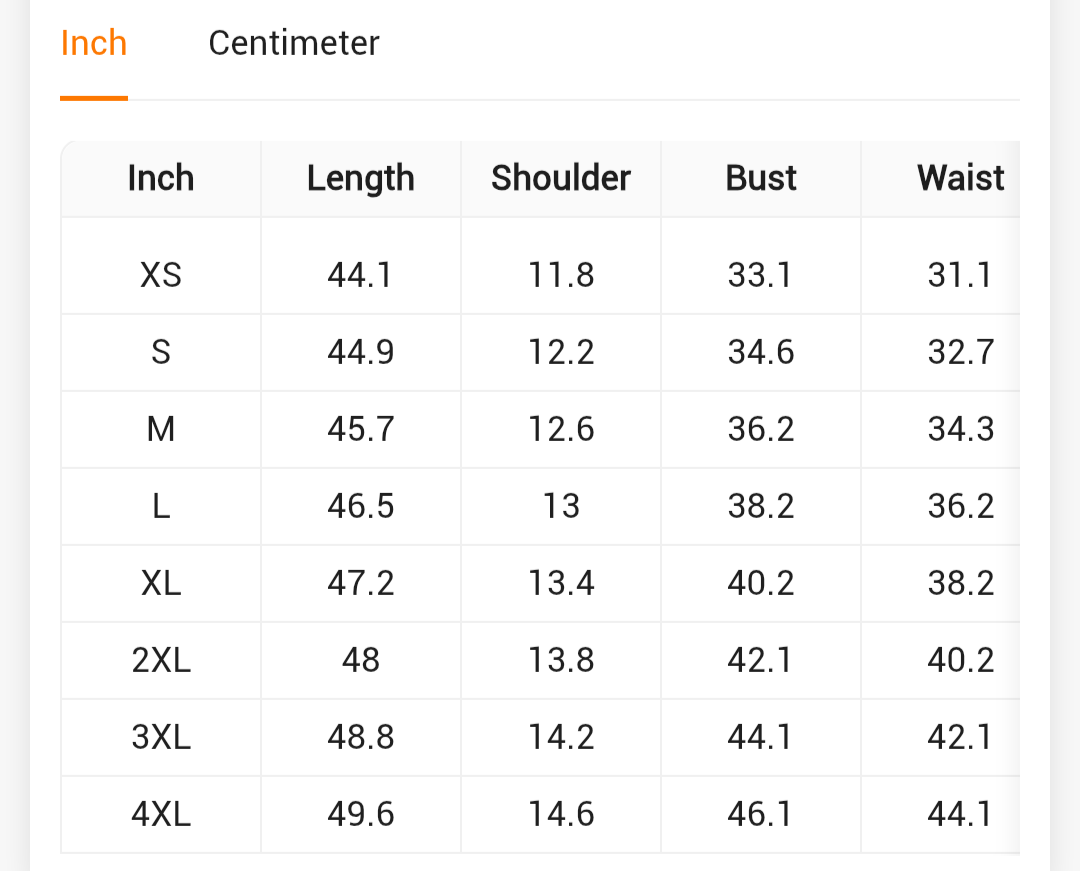Select the M size row label
Image resolution: width=1080 pixels, height=871 pixels.
[161, 429]
